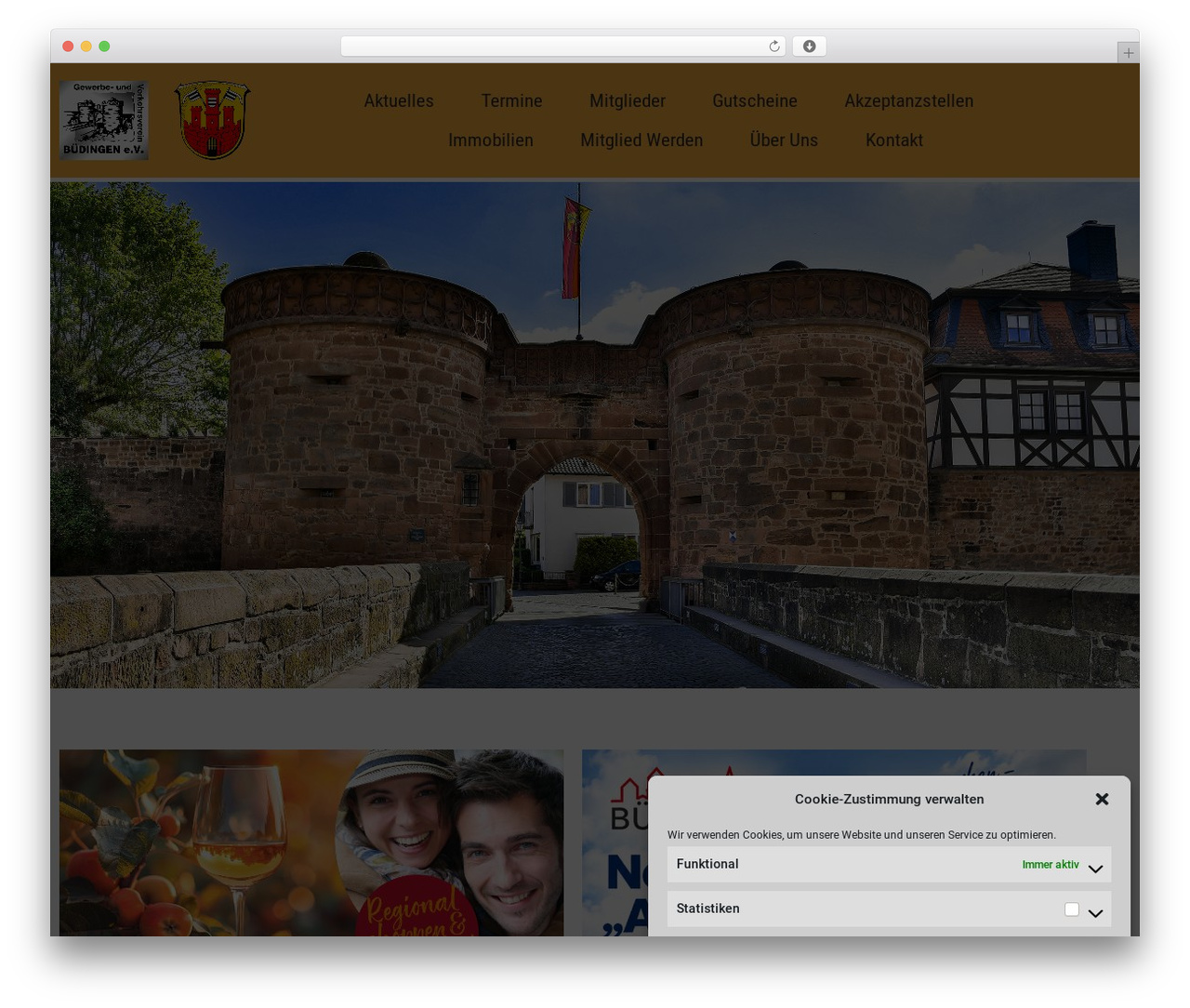
Task: Click the Mitglied Werden link
Action: pyautogui.click(x=641, y=139)
